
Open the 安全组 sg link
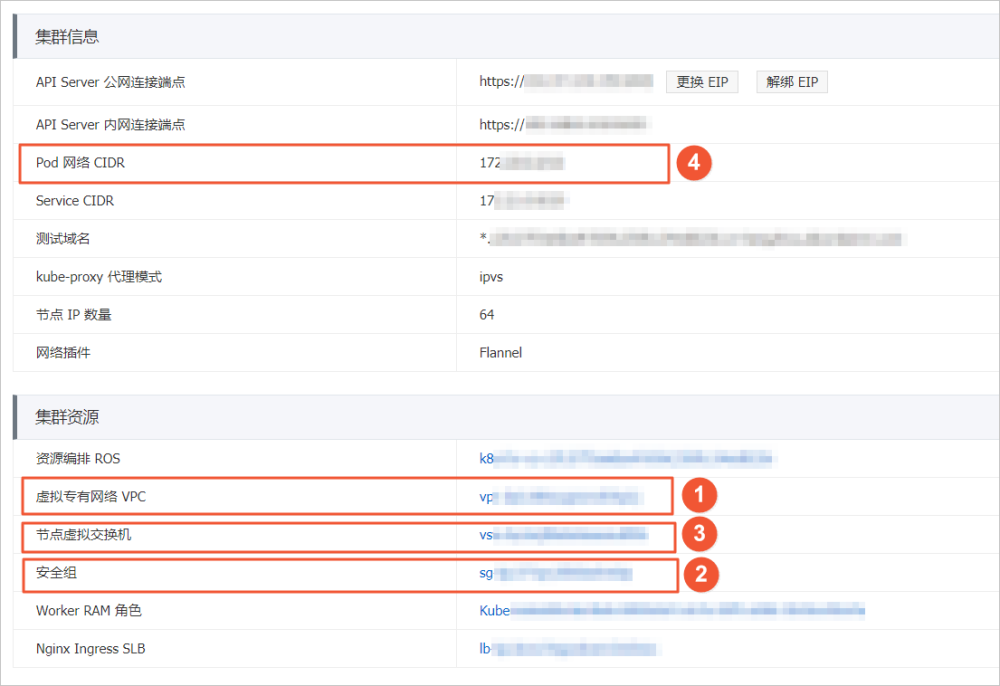(555, 573)
